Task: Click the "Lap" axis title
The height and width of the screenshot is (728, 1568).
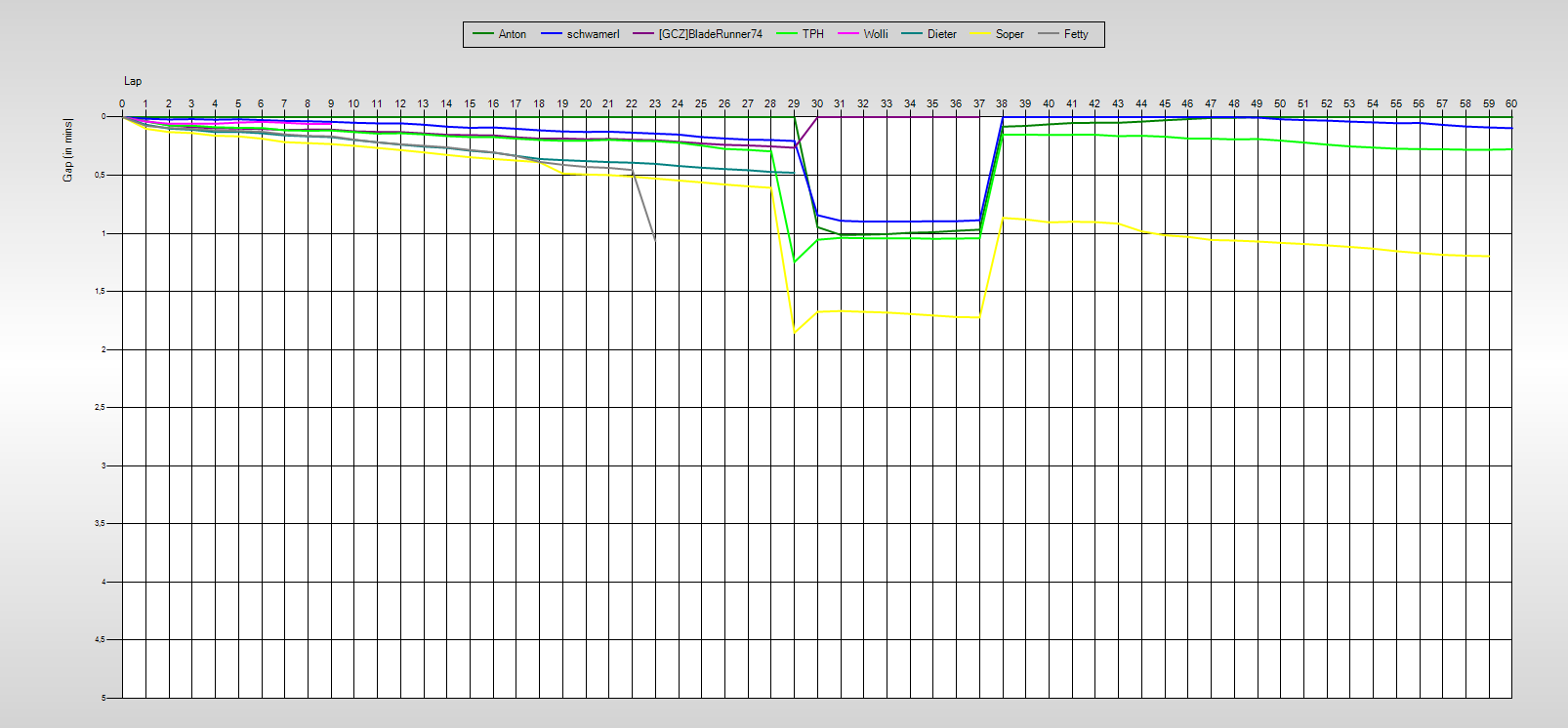Action: [133, 81]
